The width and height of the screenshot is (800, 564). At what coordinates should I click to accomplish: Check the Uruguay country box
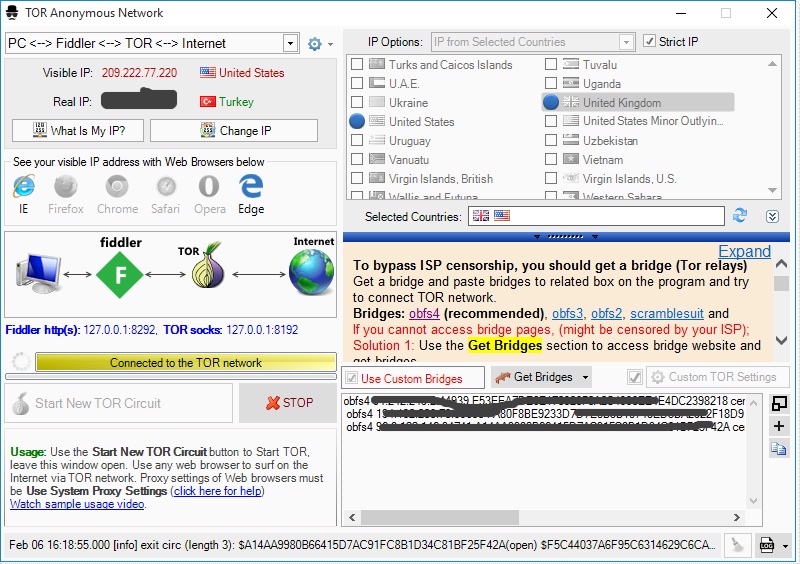point(357,140)
